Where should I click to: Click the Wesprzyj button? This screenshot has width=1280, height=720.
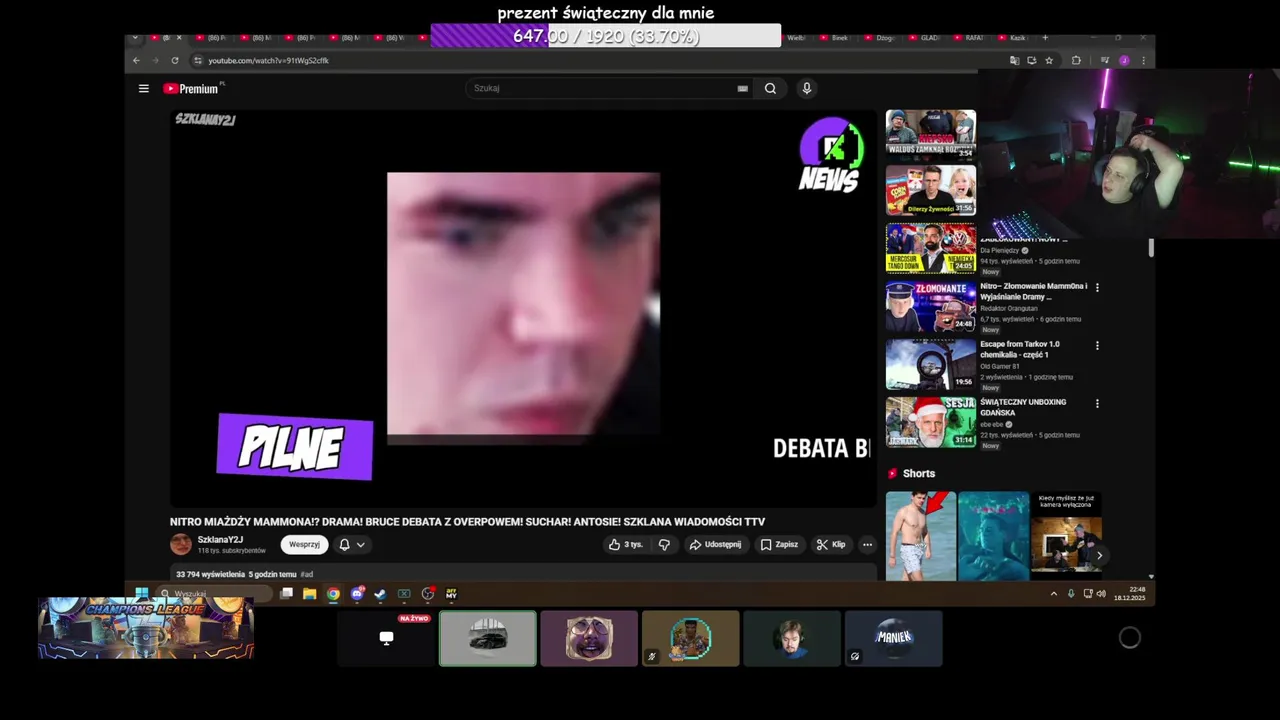(x=304, y=544)
